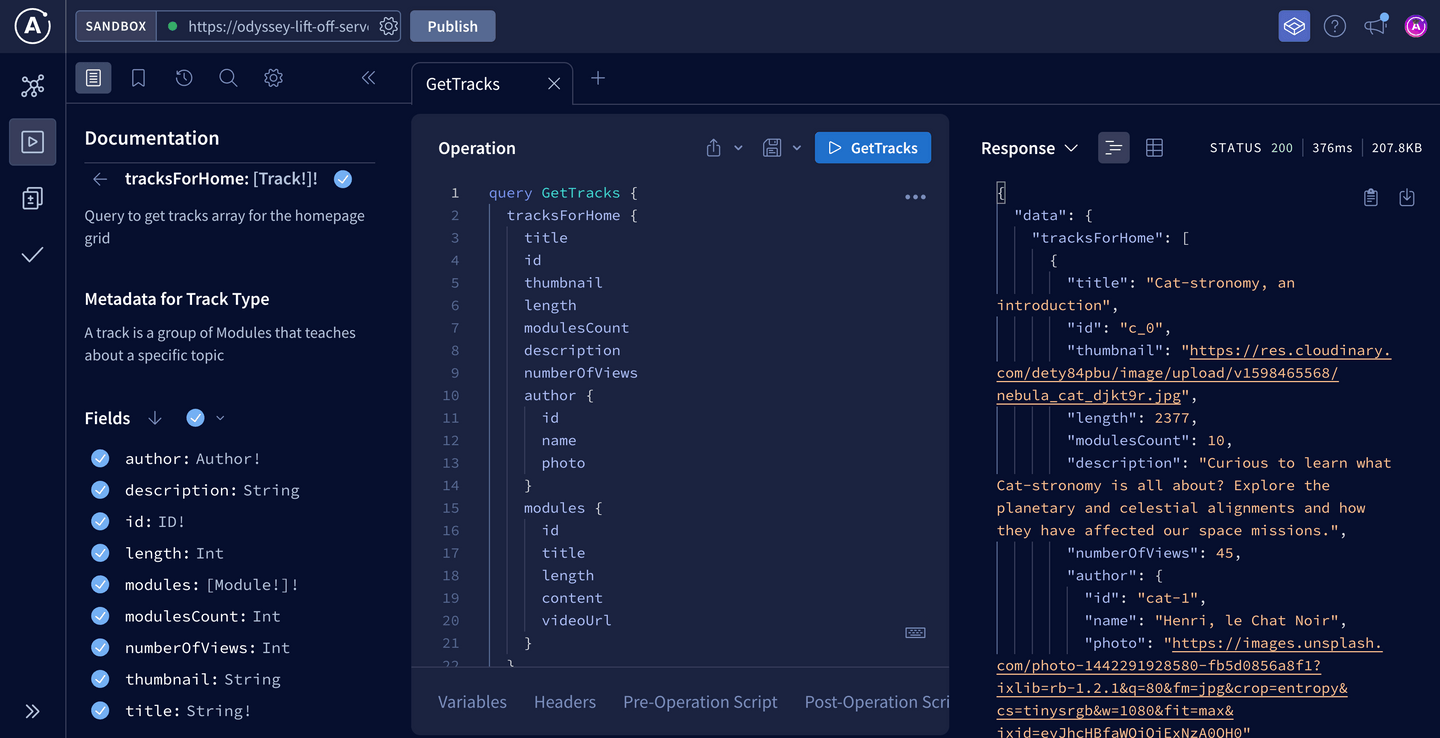Run the GetTracks query
1440x738 pixels.
click(x=872, y=147)
